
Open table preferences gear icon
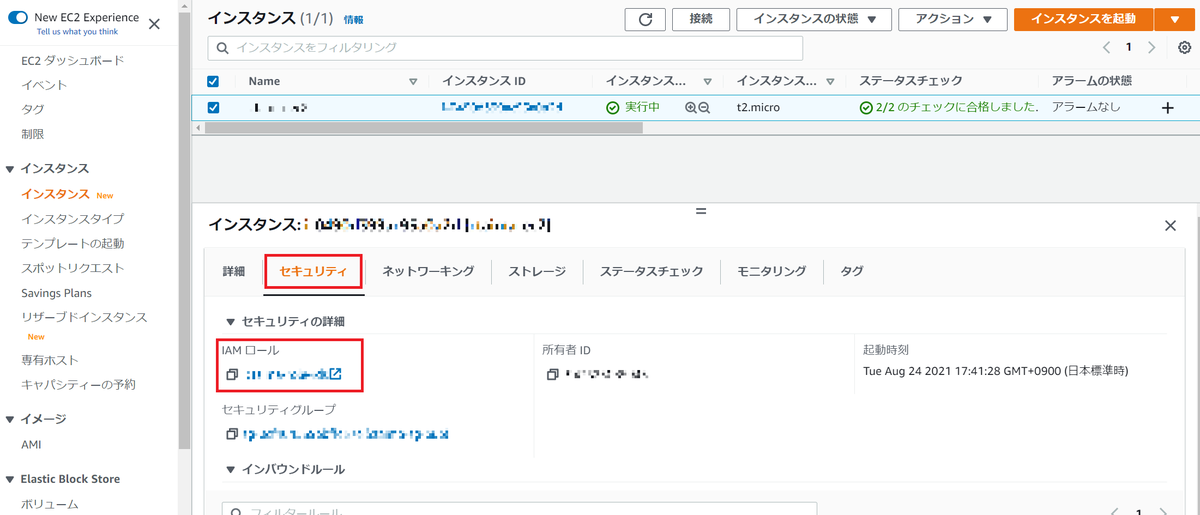point(1185,47)
